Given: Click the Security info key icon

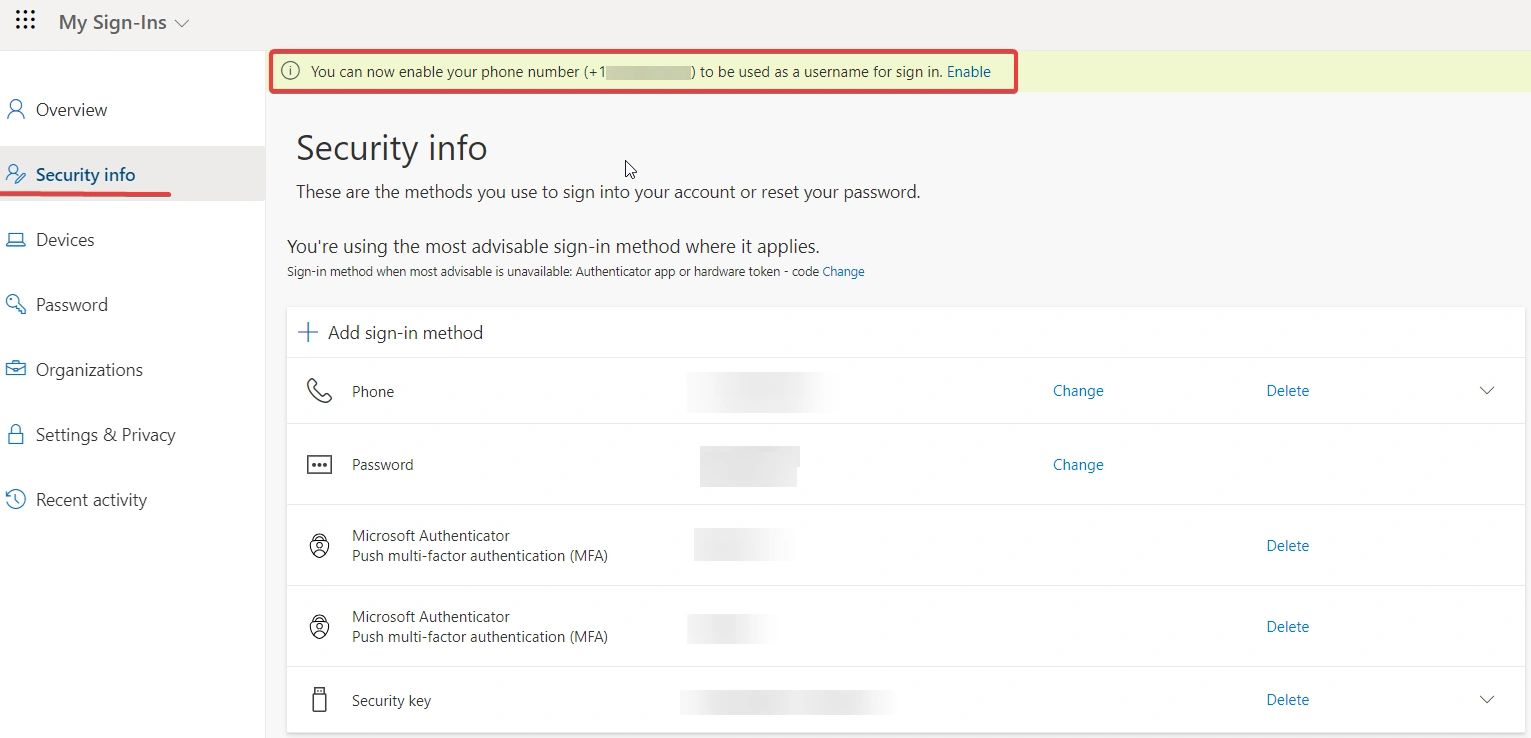Looking at the screenshot, I should (16, 173).
